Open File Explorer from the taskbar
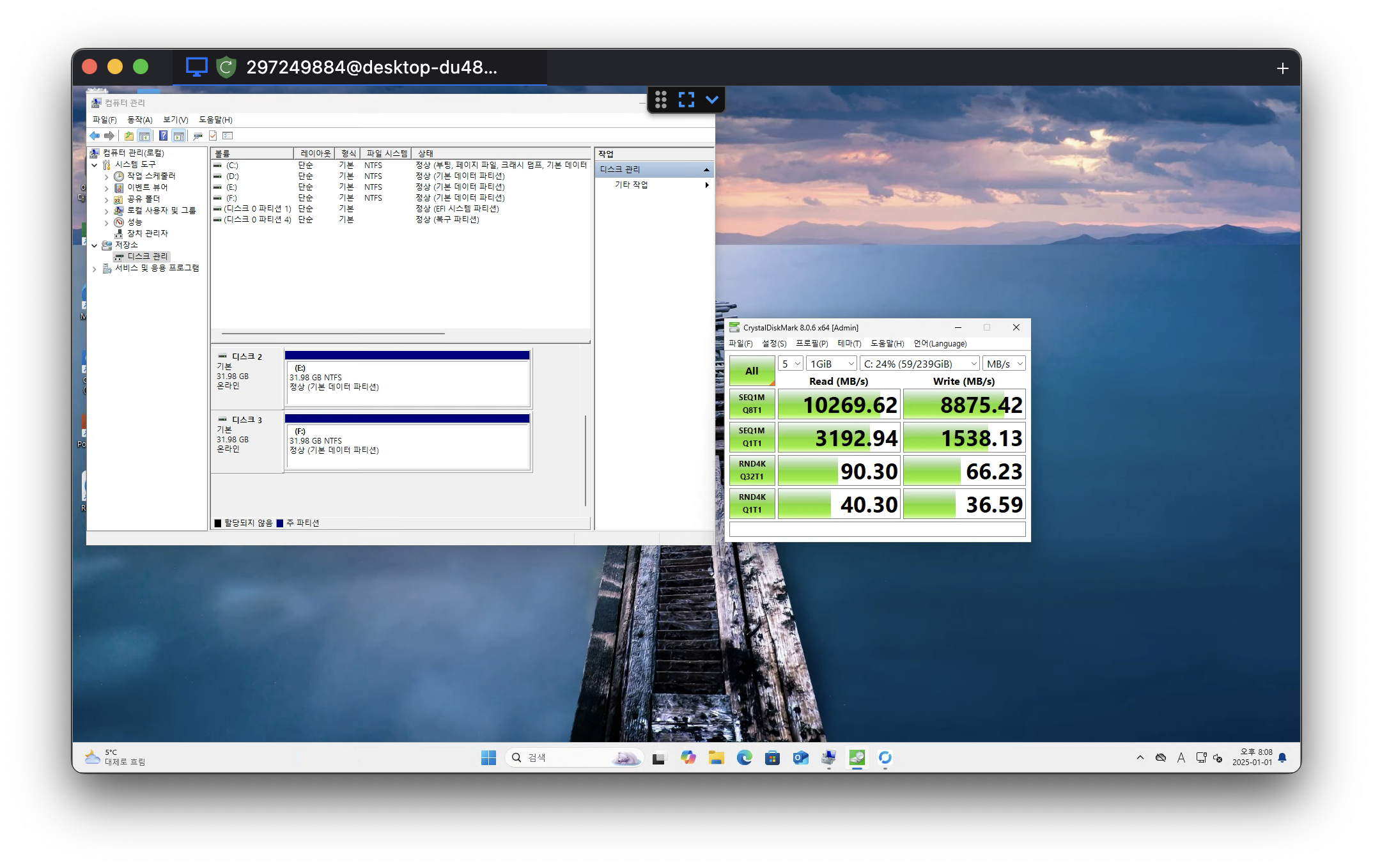Image resolution: width=1373 pixels, height=868 pixels. point(716,757)
